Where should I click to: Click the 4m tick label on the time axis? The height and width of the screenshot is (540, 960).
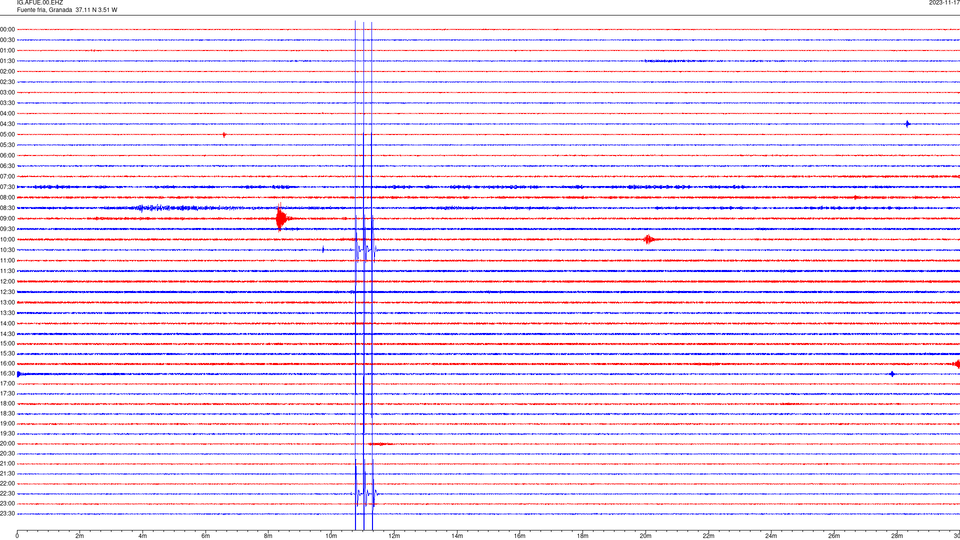click(x=143, y=536)
